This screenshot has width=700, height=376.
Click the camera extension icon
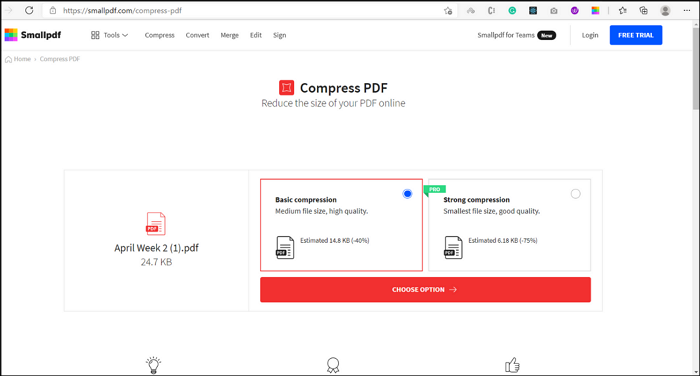coord(554,11)
